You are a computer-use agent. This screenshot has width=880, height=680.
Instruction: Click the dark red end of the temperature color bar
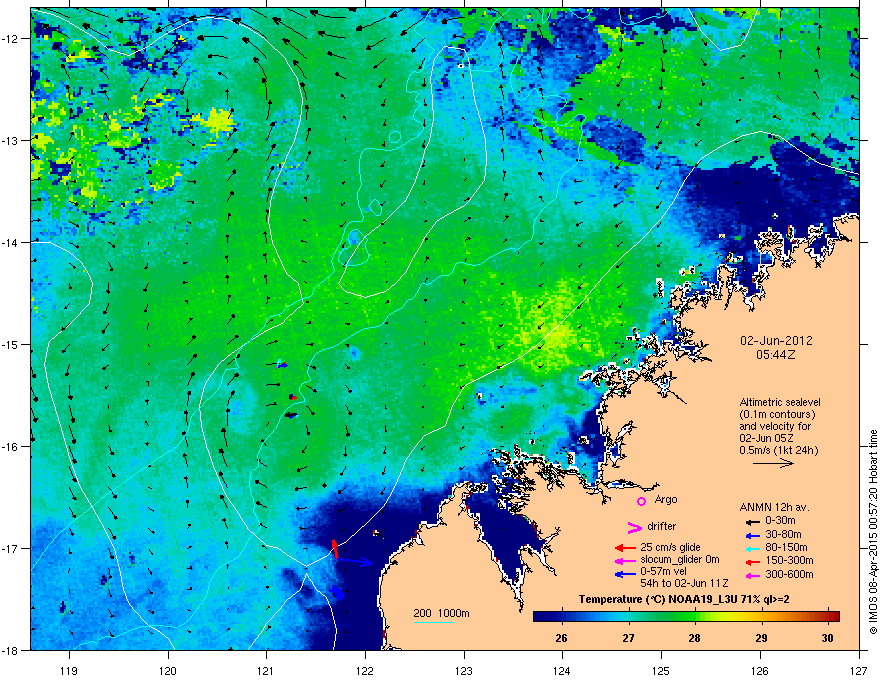coord(833,617)
